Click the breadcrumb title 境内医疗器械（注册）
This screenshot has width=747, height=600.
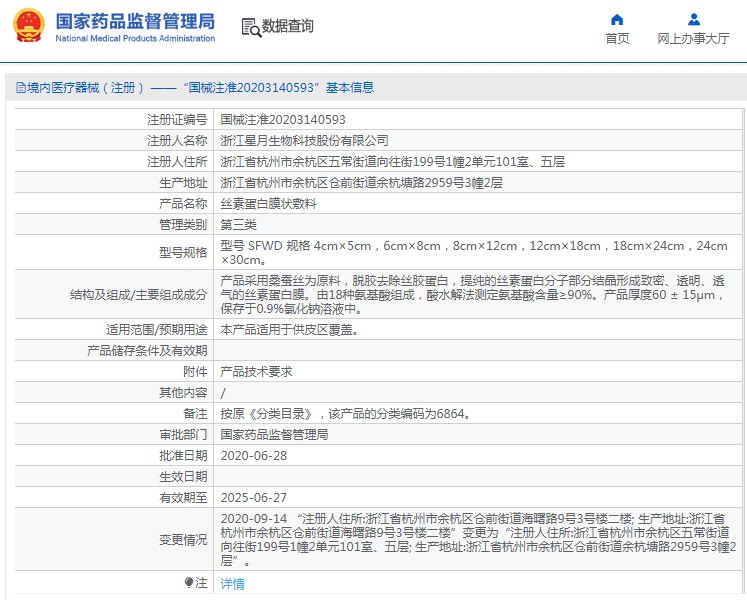85,88
